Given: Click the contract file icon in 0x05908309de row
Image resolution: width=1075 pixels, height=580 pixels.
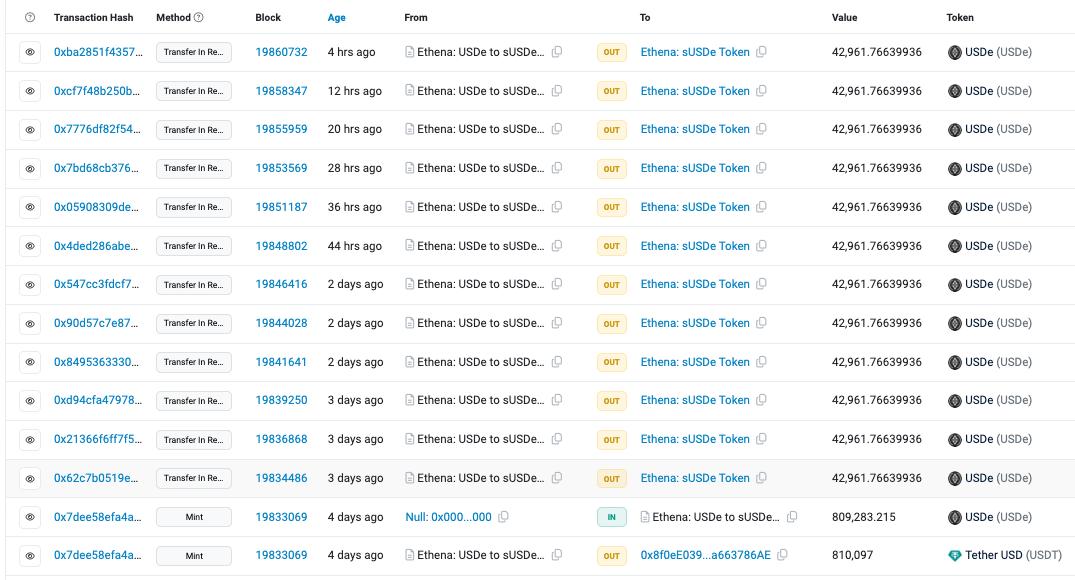Looking at the screenshot, I should click(410, 207).
